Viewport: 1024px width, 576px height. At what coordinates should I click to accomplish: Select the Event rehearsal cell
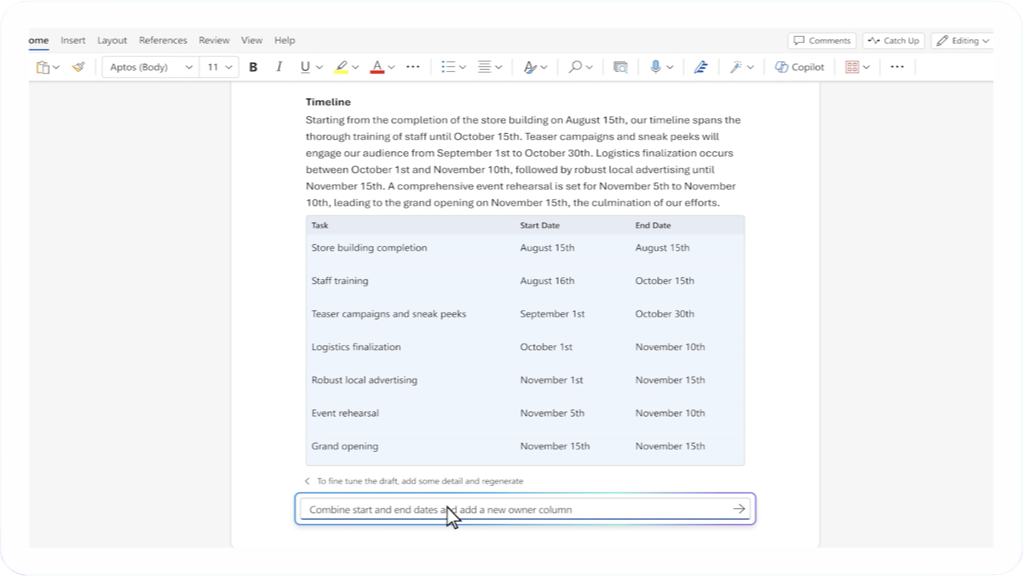(345, 413)
